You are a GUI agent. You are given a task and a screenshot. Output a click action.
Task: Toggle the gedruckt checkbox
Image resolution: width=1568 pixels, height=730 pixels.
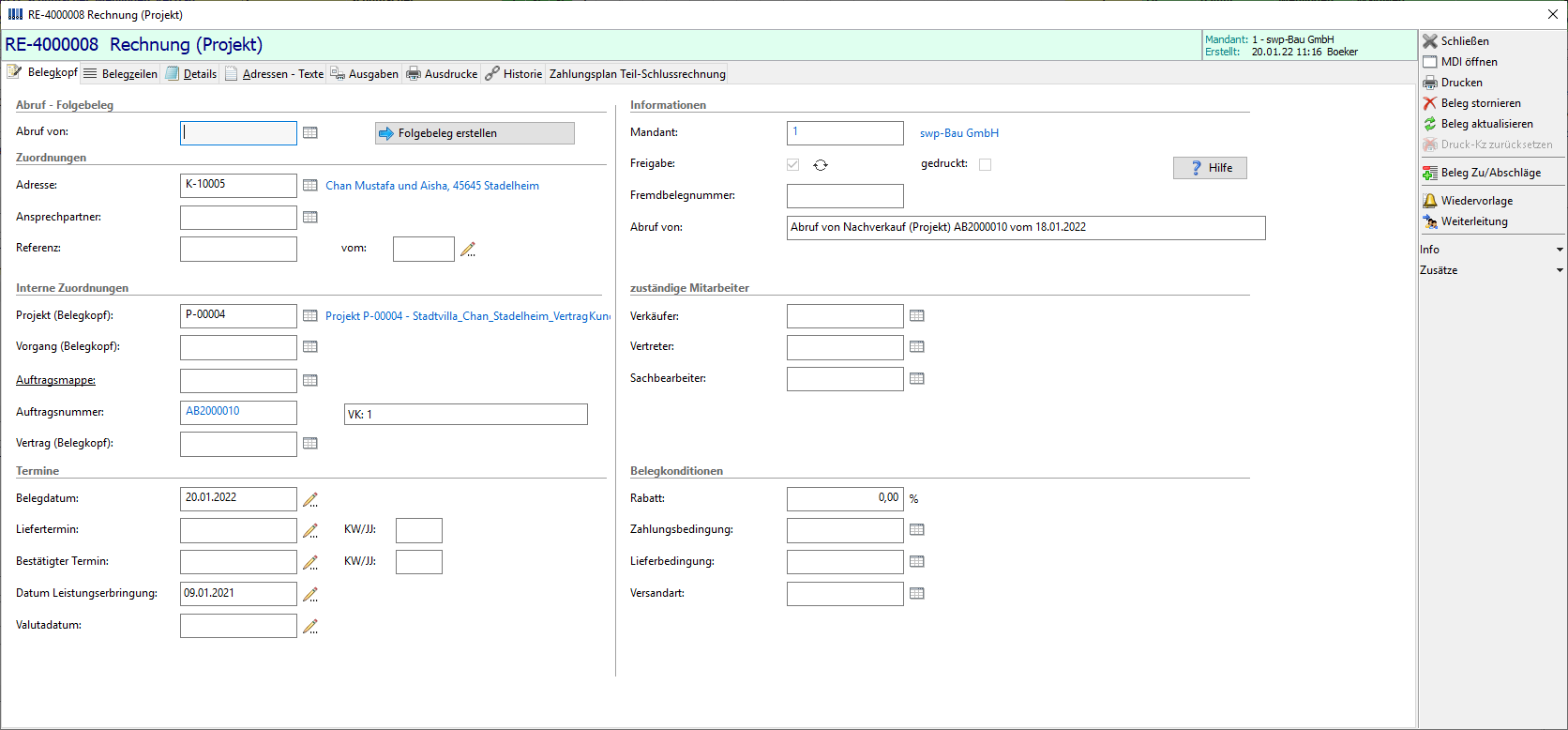tap(985, 164)
